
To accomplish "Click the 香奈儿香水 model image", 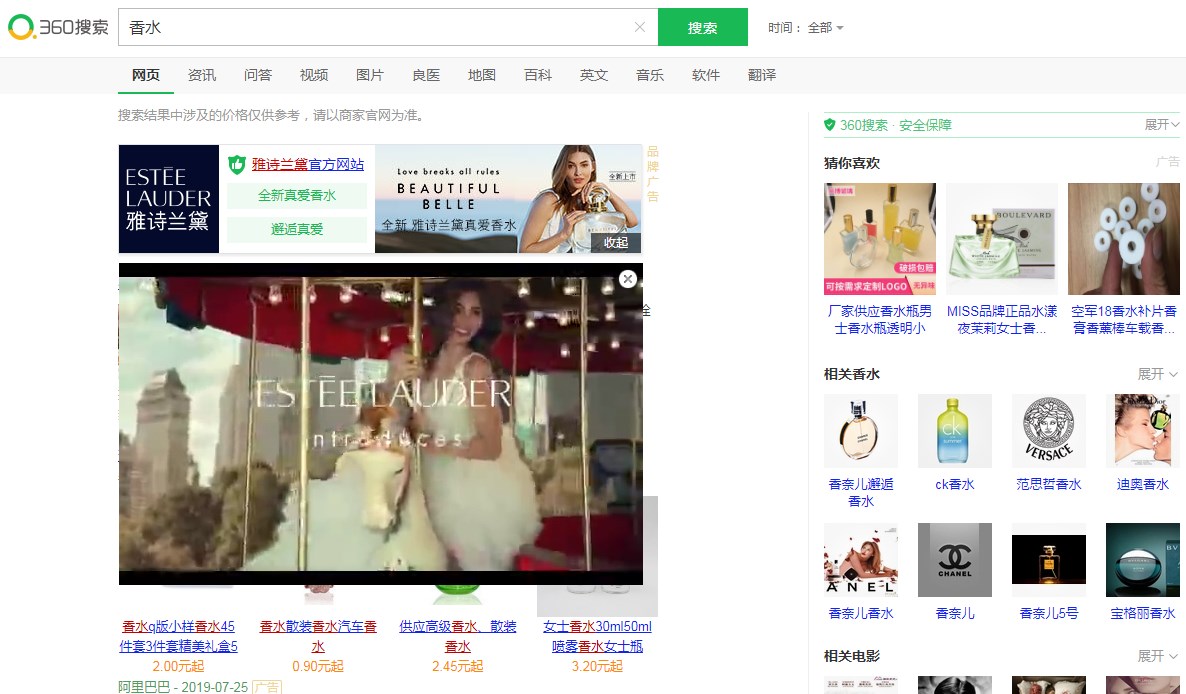I will [861, 560].
